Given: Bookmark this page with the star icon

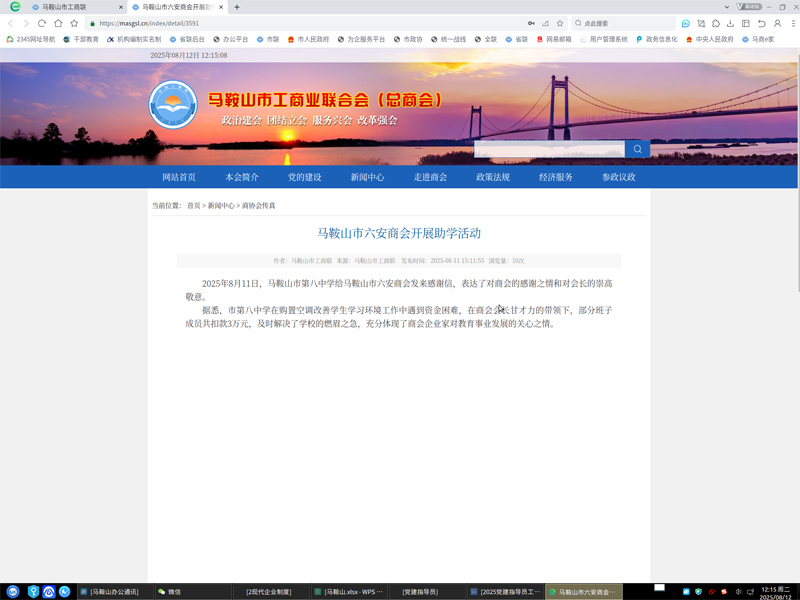Looking at the screenshot, I should 74,23.
